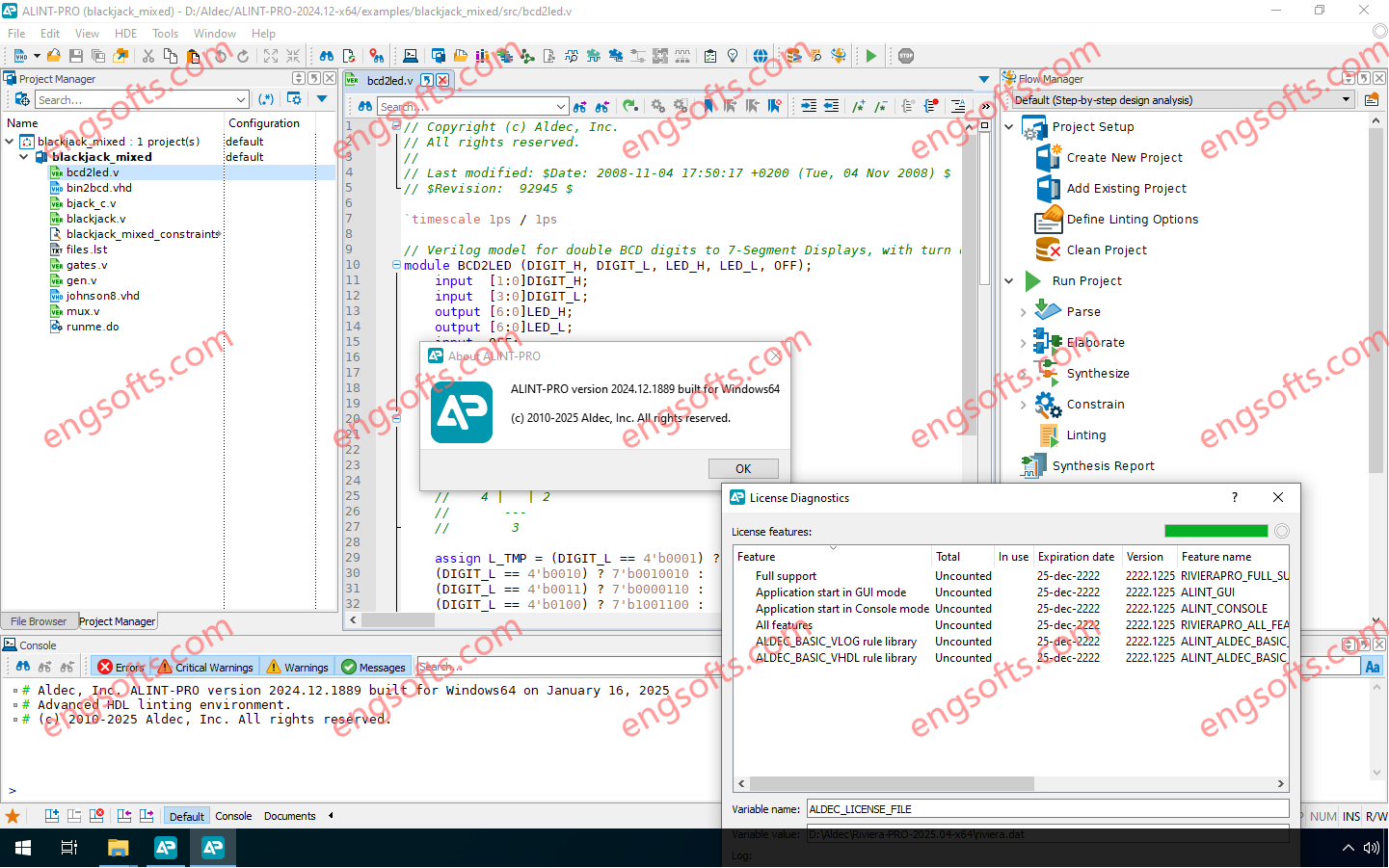Switch to the File Browser tab
1389x868 pixels.
tap(39, 621)
